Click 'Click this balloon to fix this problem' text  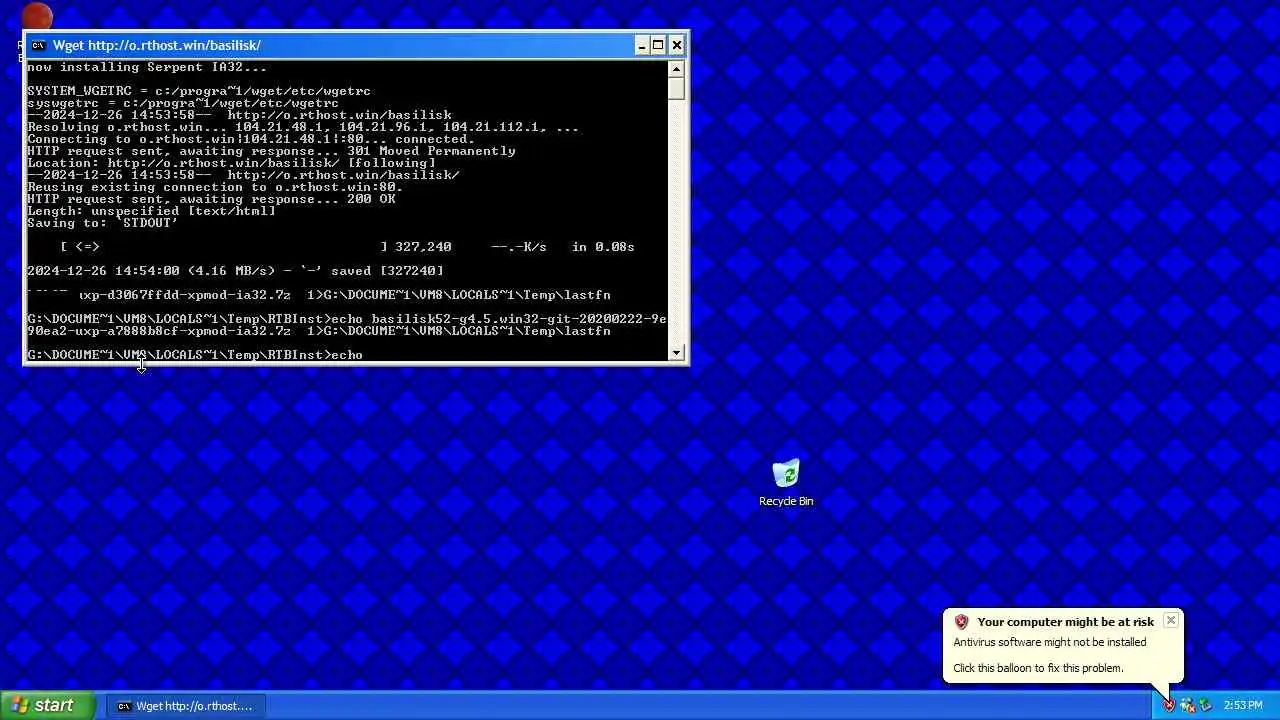point(1038,668)
